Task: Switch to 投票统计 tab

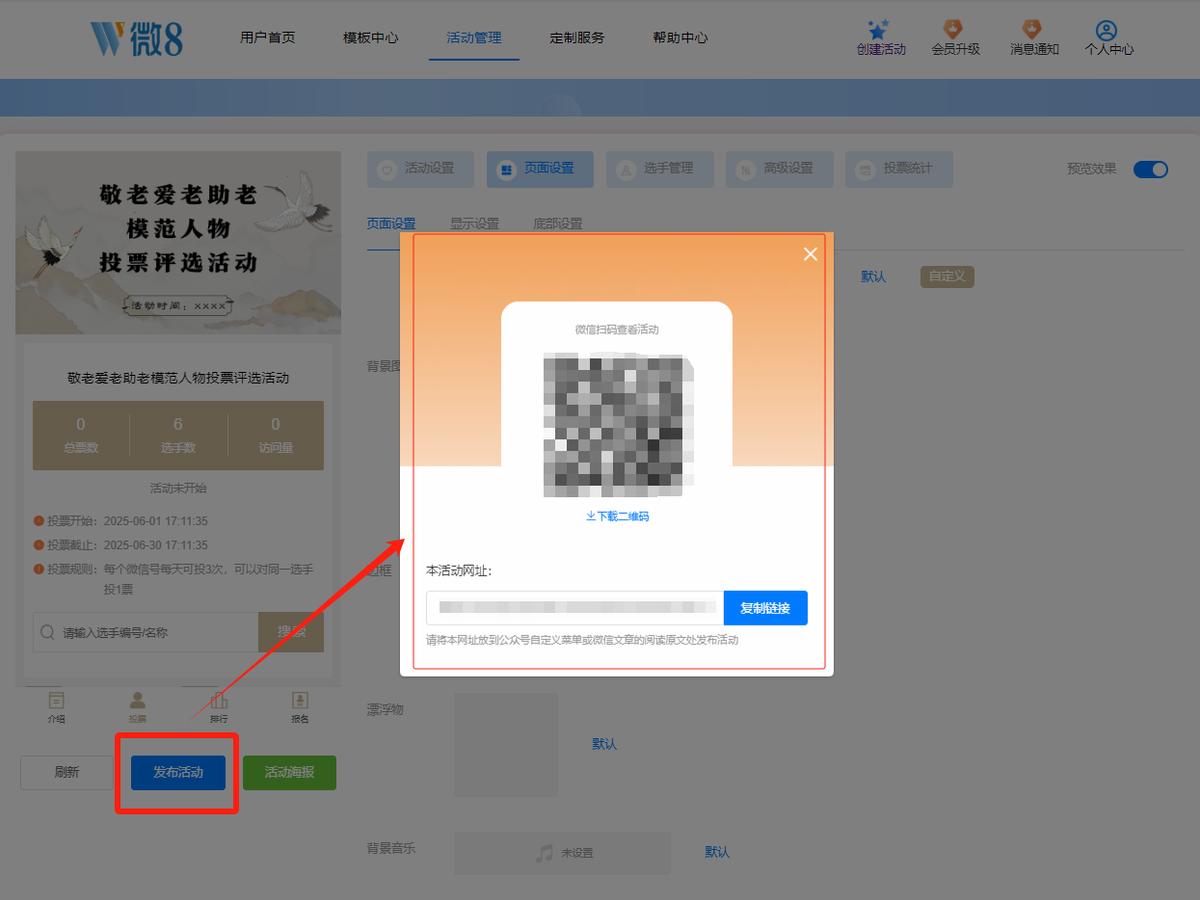Action: (x=899, y=169)
